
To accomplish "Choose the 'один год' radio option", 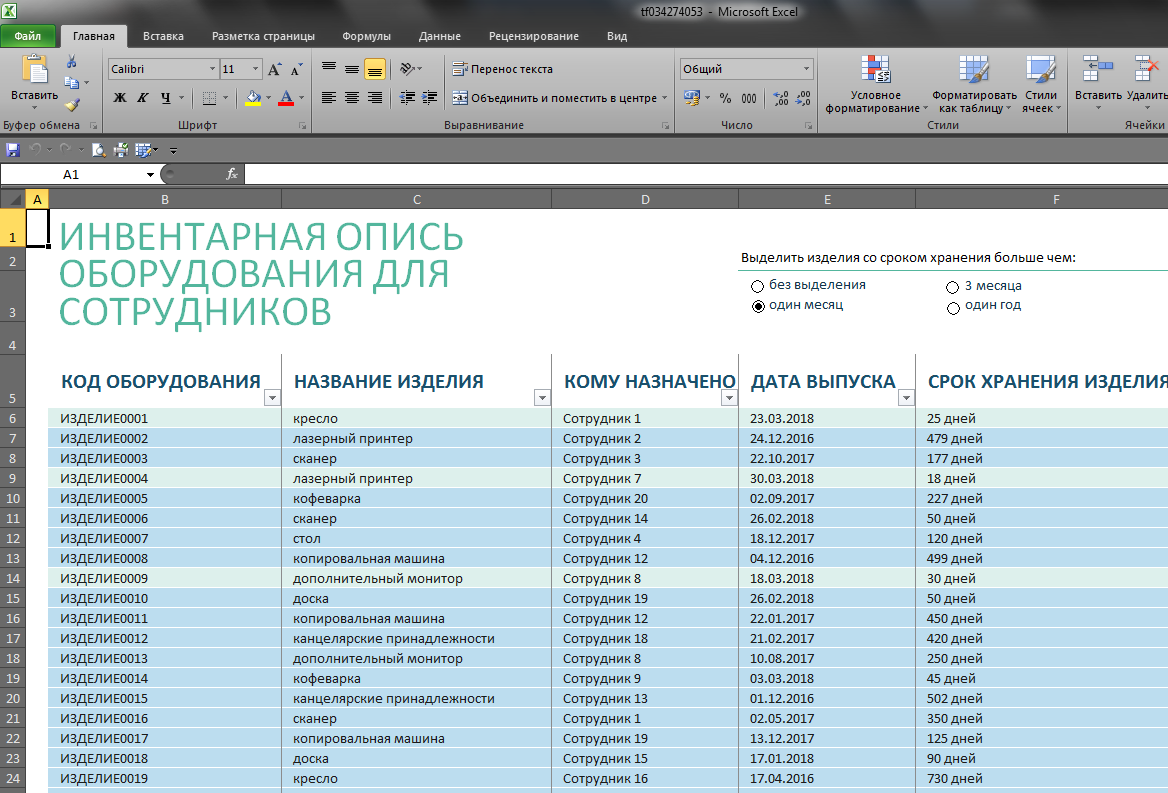I will click(x=953, y=308).
